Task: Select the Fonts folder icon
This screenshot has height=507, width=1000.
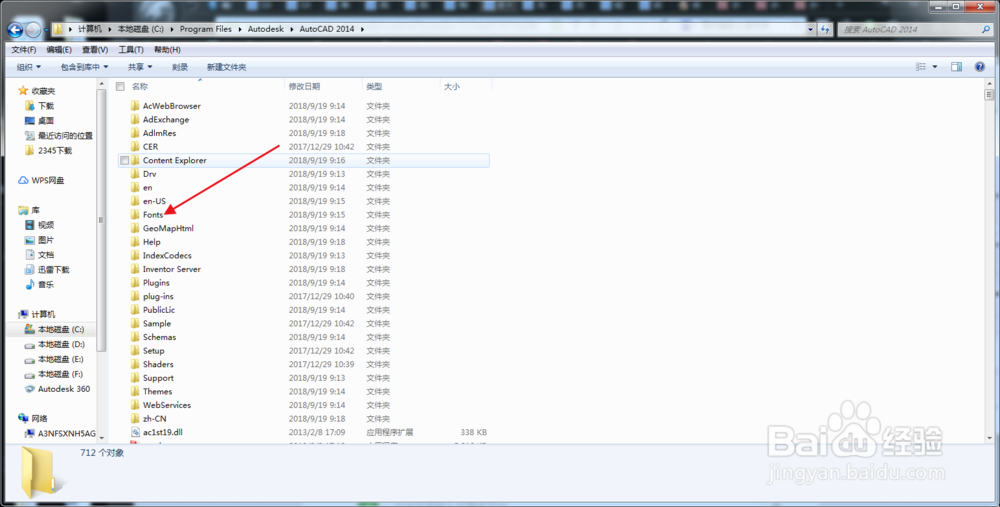Action: [135, 214]
